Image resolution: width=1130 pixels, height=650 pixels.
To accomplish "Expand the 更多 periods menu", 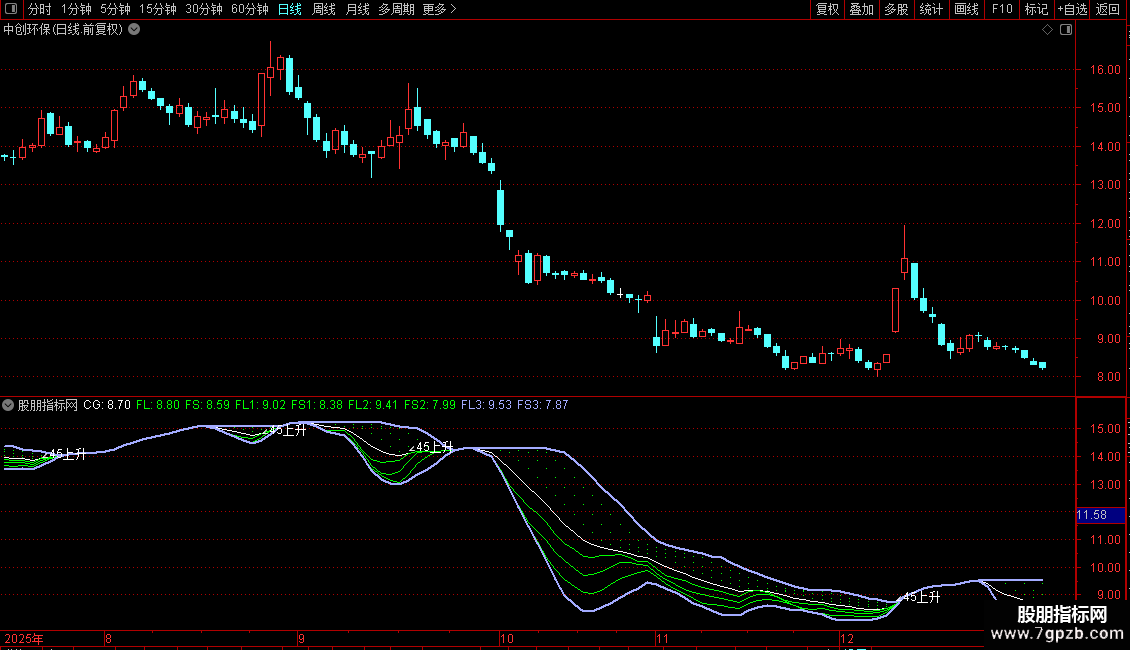I will [439, 9].
